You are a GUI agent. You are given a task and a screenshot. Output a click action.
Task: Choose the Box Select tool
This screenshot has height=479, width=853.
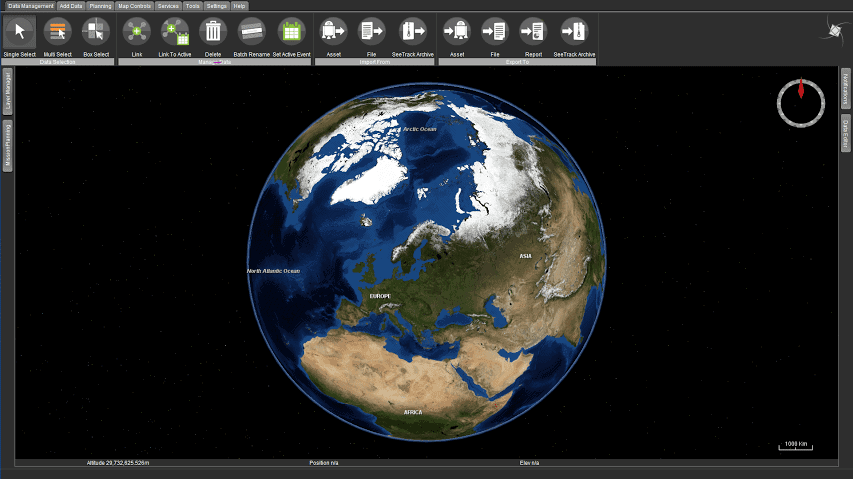96,32
